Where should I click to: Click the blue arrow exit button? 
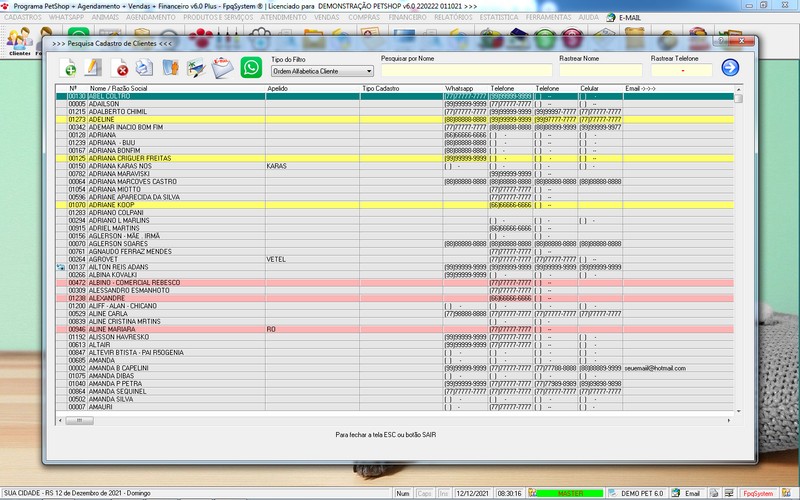click(730, 67)
